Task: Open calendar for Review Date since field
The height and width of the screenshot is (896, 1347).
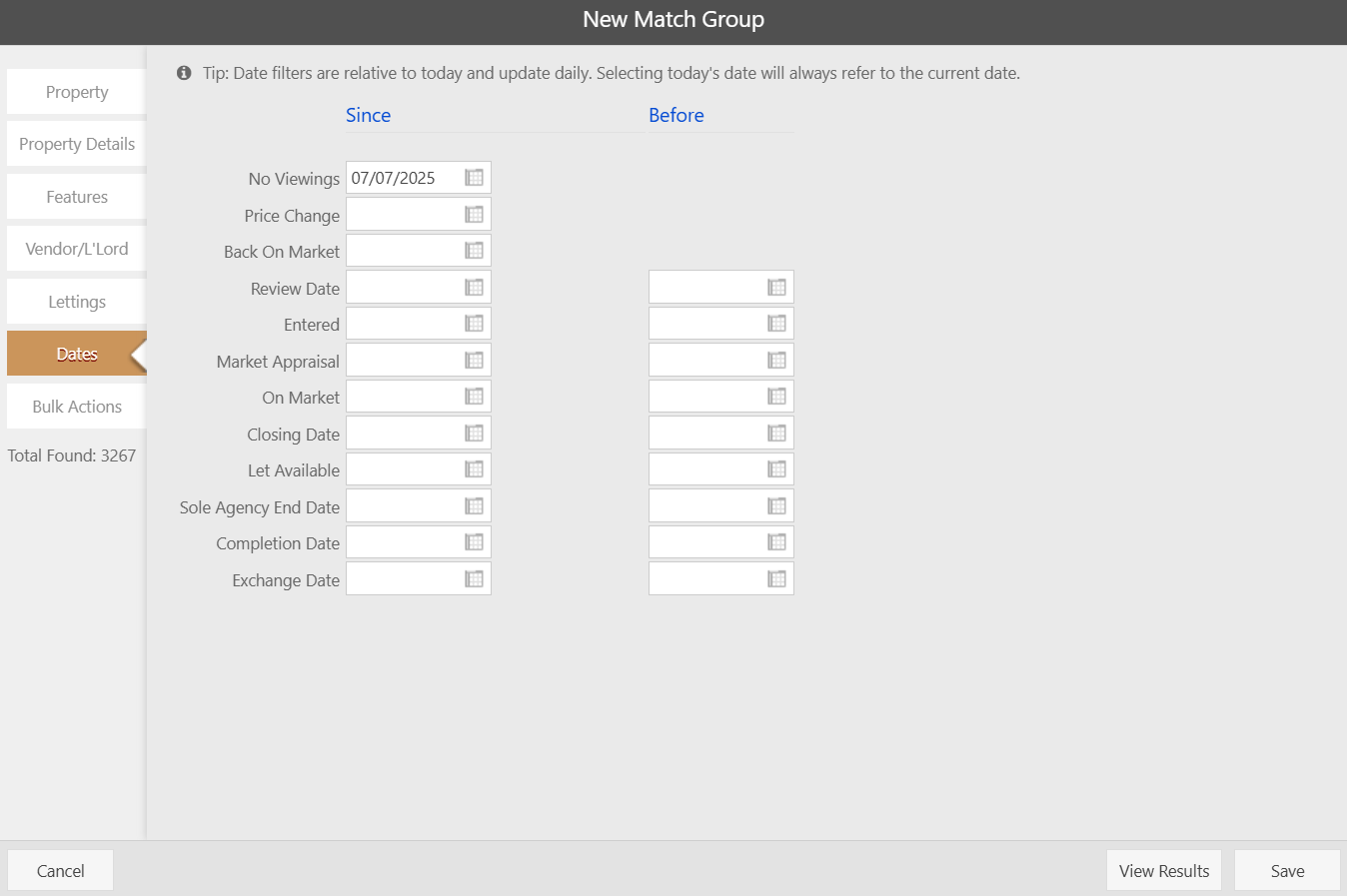Action: tap(474, 287)
